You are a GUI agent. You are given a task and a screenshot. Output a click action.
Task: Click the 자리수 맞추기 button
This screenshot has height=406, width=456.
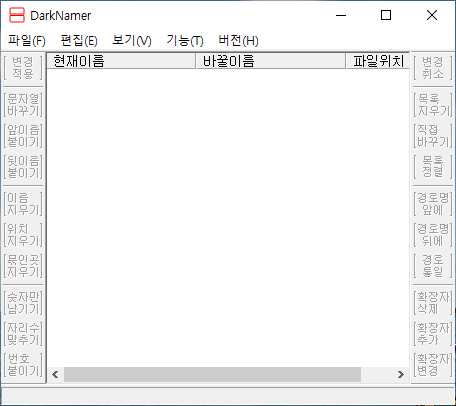click(23, 334)
